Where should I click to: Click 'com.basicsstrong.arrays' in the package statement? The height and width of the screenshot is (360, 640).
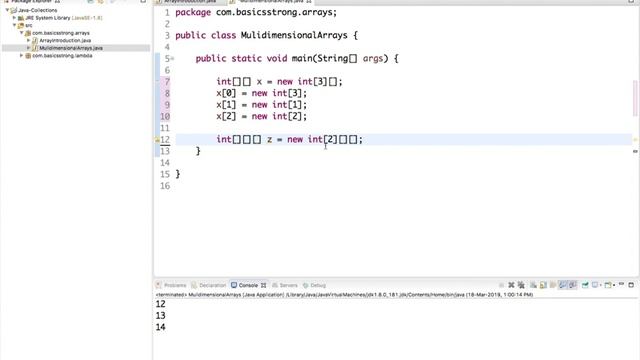point(275,12)
